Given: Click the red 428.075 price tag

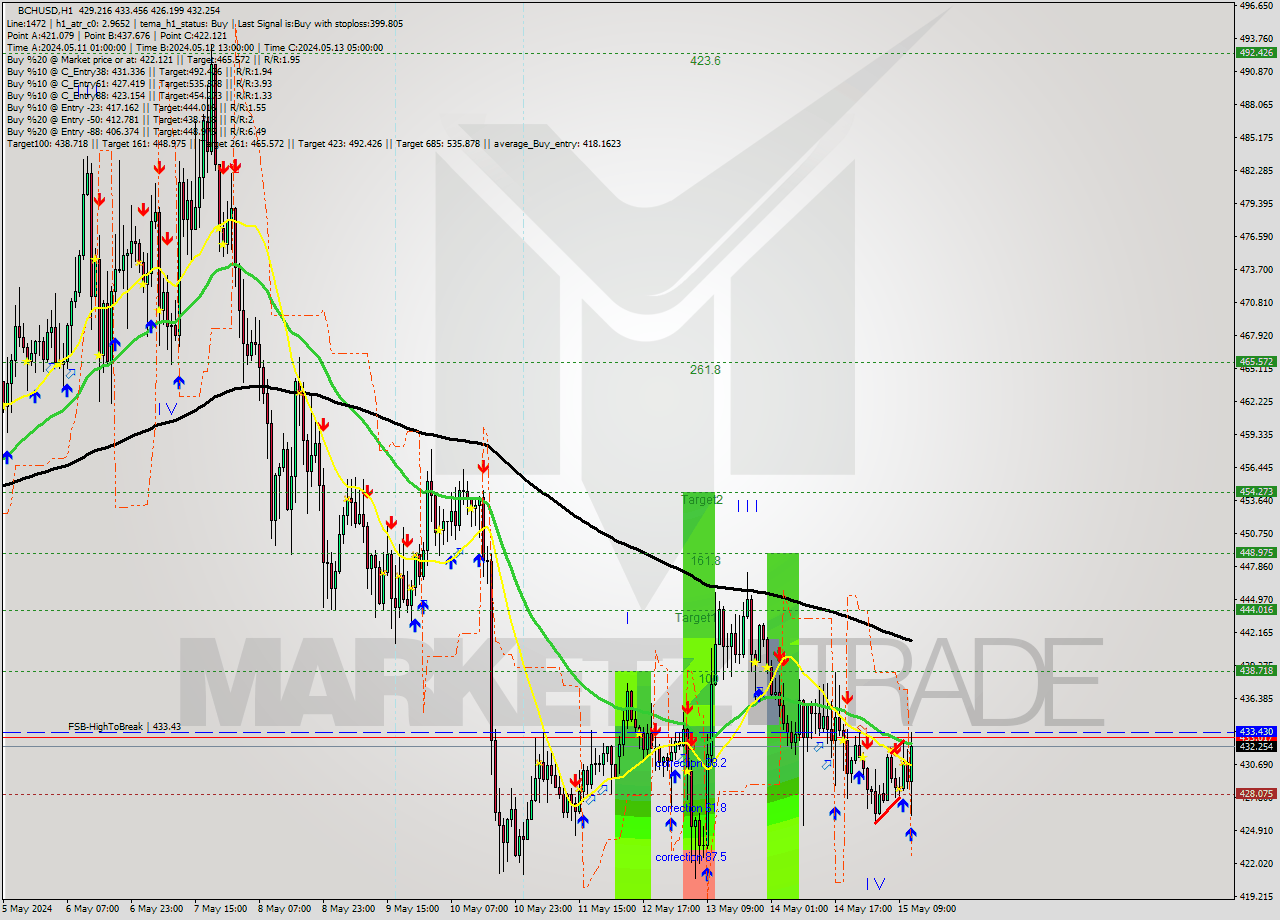Looking at the screenshot, I should (1256, 794).
